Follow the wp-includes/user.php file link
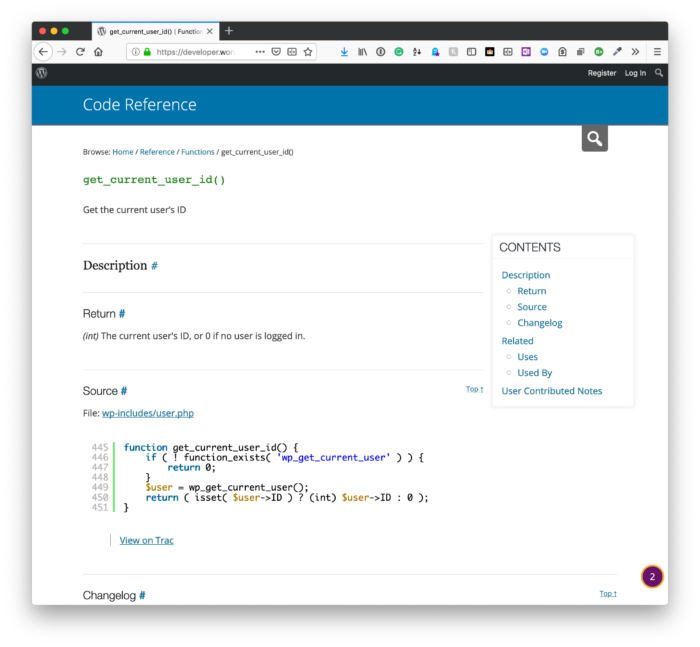The image size is (700, 647). click(148, 413)
